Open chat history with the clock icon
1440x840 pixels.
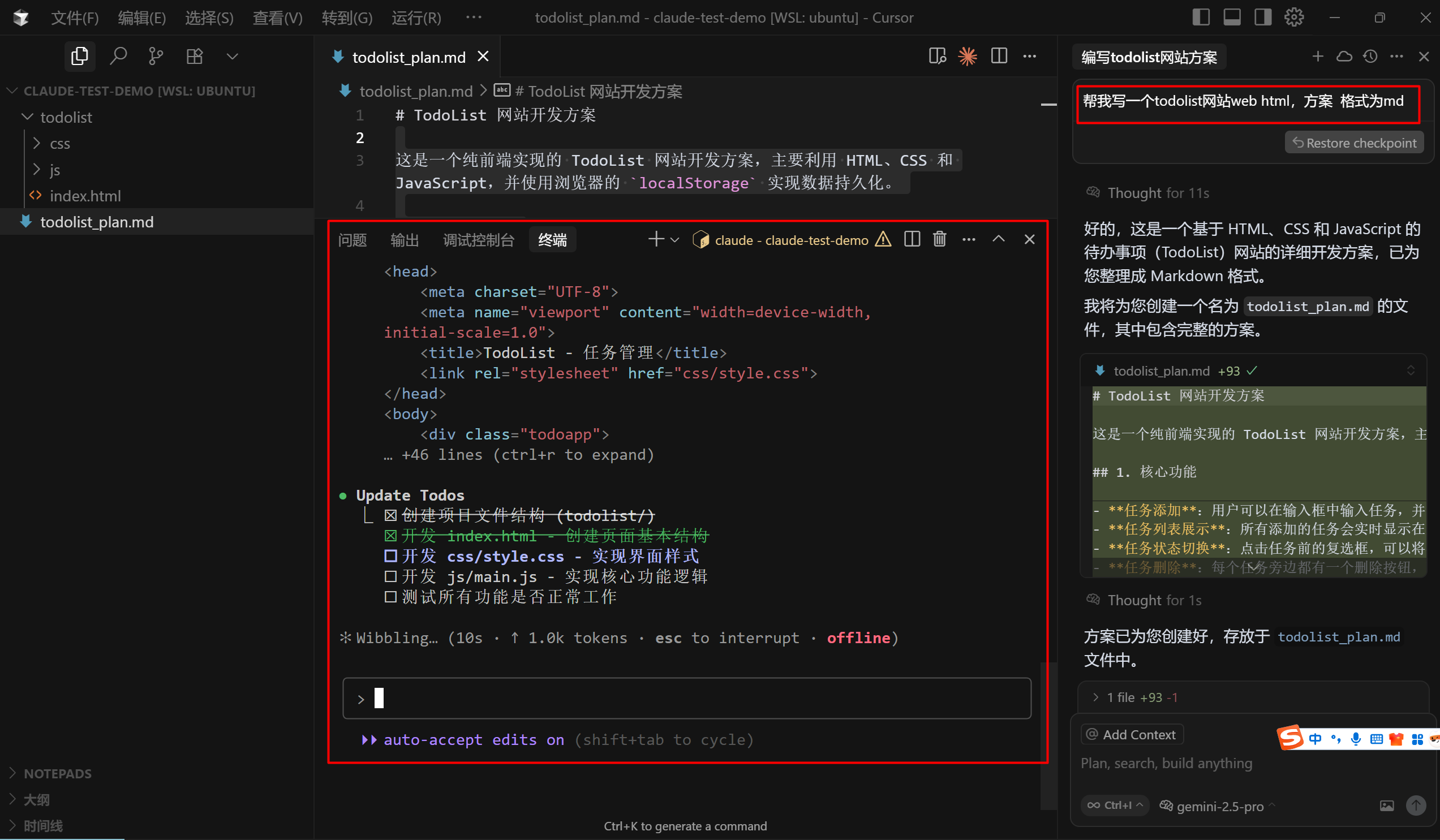click(1370, 56)
